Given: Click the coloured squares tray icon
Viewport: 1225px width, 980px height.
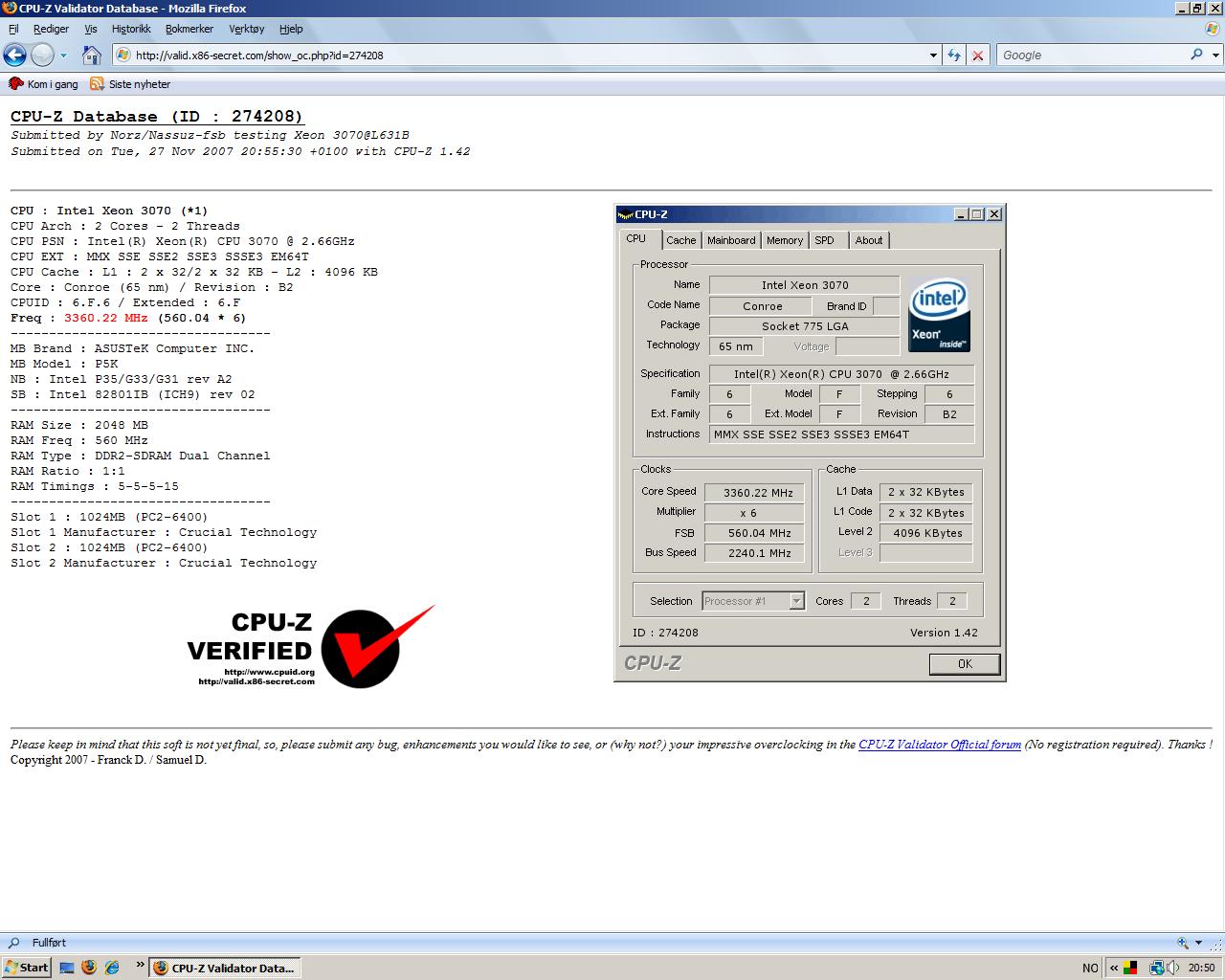Looking at the screenshot, I should (x=1130, y=968).
